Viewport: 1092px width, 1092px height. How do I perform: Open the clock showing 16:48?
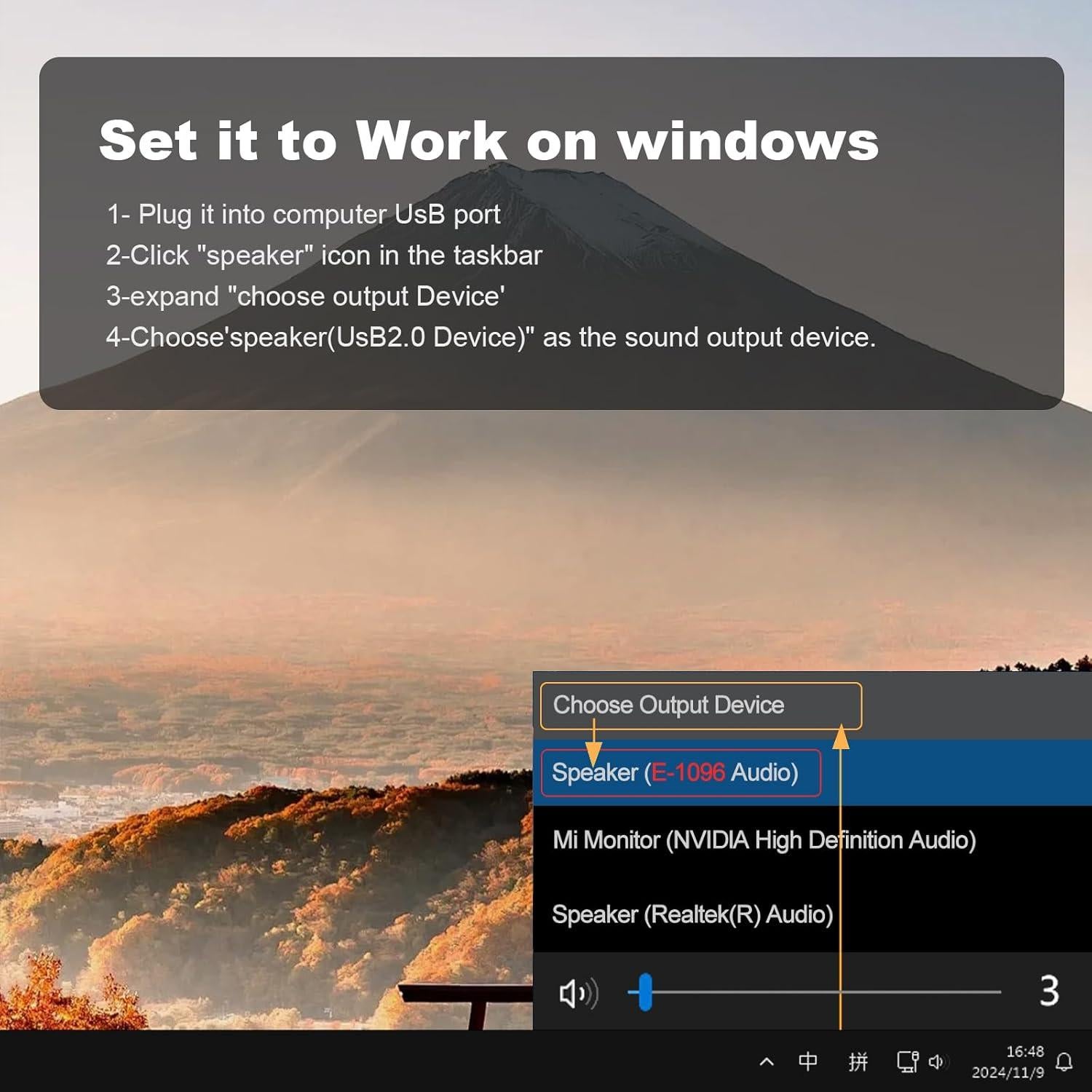1008,1062
